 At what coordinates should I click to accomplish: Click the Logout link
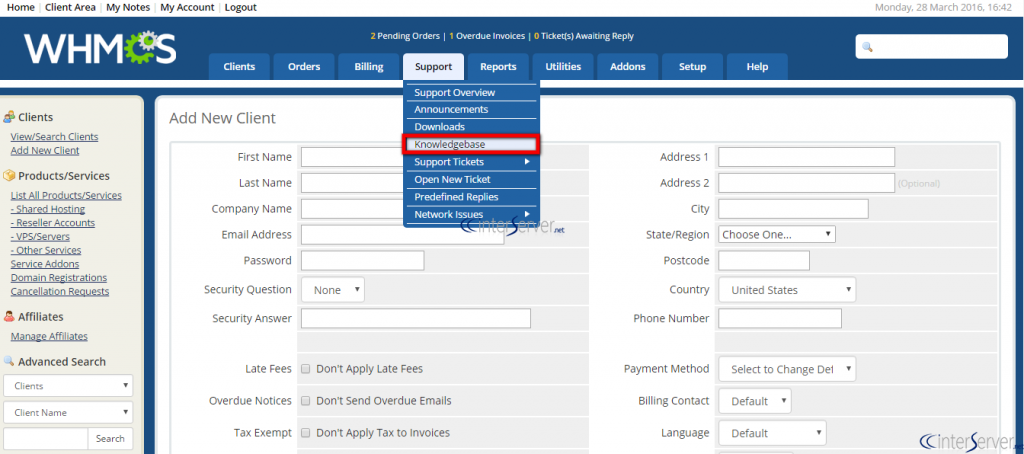click(x=241, y=7)
